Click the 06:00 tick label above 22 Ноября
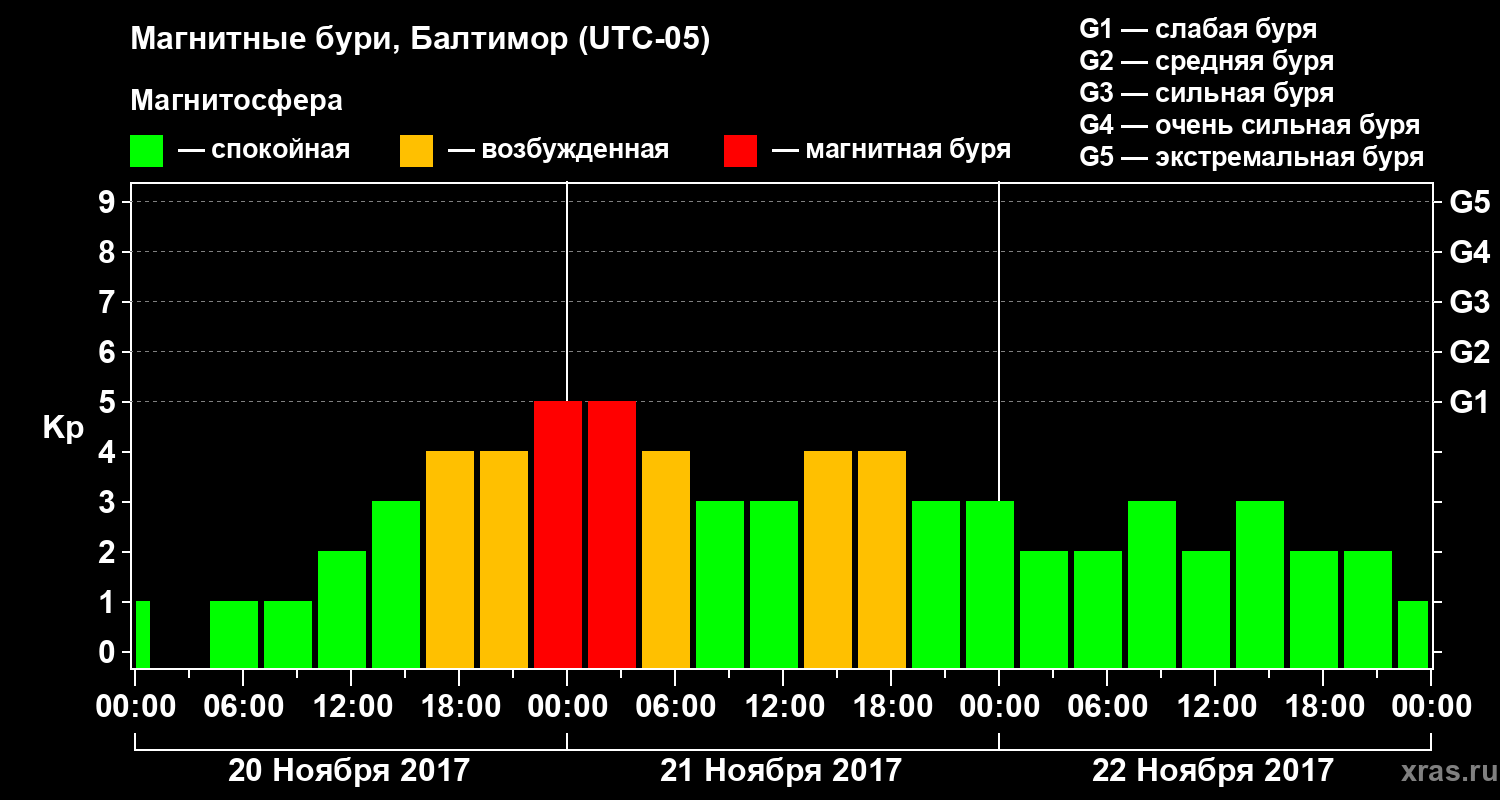This screenshot has height=800, width=1500. tap(1107, 707)
